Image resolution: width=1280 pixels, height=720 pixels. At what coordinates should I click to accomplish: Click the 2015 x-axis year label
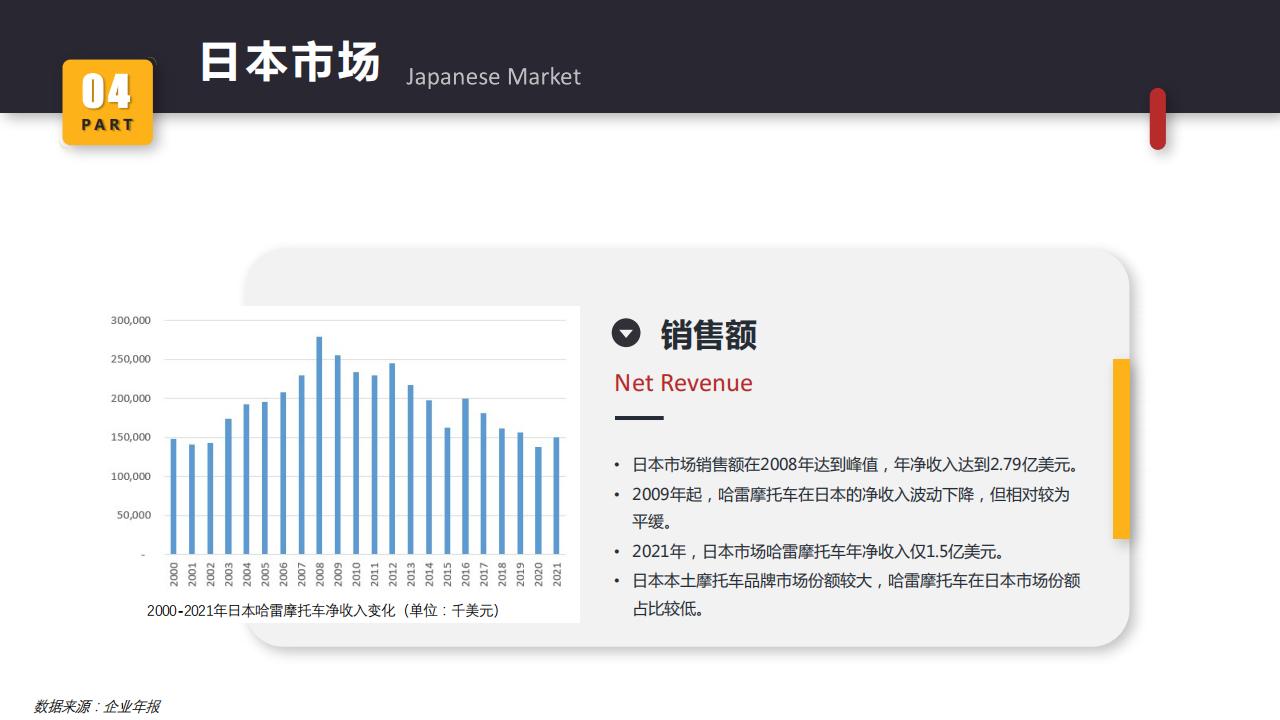pos(447,574)
